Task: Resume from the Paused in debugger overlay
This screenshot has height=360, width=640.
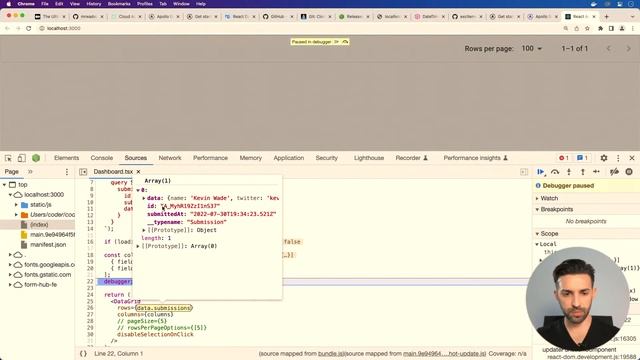Action: click(336, 42)
